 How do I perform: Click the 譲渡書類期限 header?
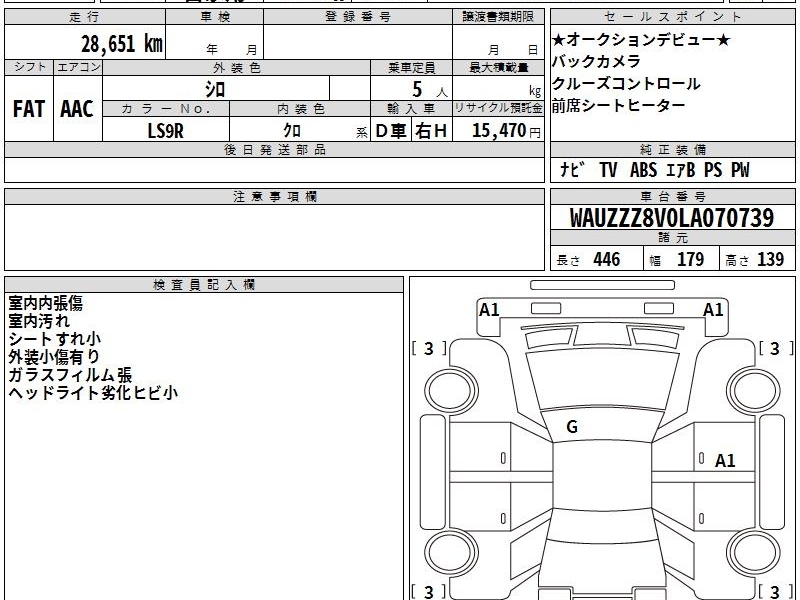pos(498,17)
